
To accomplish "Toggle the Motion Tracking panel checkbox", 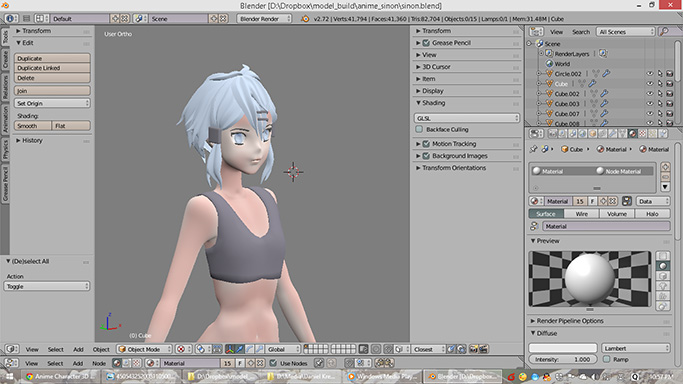I will point(426,144).
